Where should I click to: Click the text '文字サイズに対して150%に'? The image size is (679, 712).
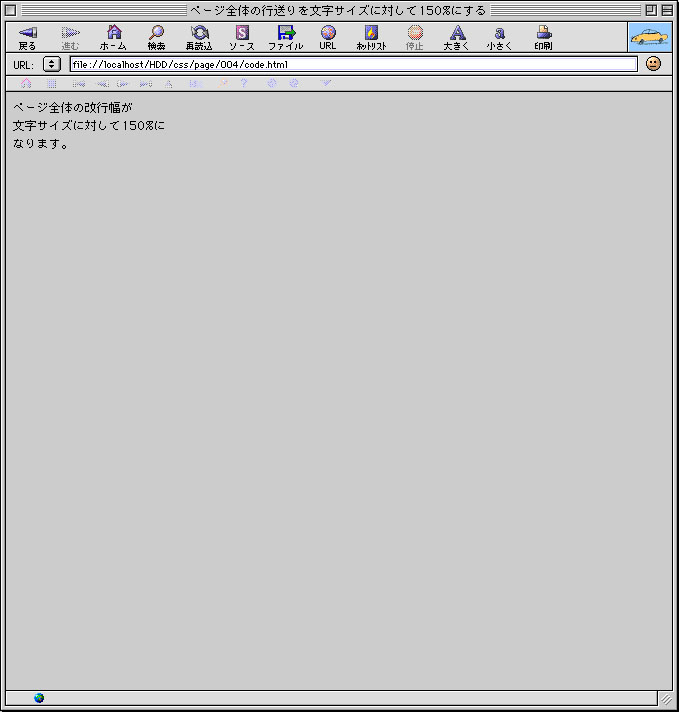tap(89, 125)
